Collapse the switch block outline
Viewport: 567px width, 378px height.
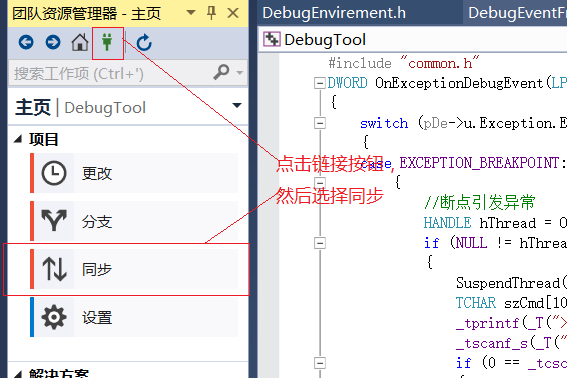[x=320, y=123]
